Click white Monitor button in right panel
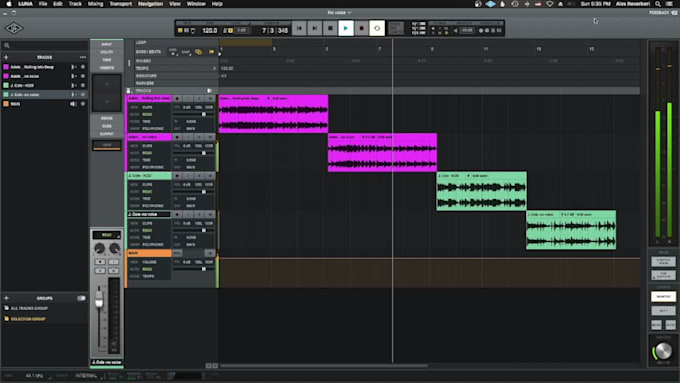This screenshot has width=680, height=383. coord(663,296)
